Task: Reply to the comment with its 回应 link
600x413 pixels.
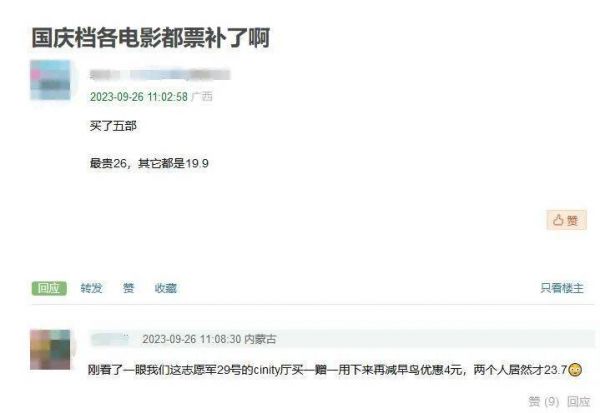Action: tap(578, 402)
